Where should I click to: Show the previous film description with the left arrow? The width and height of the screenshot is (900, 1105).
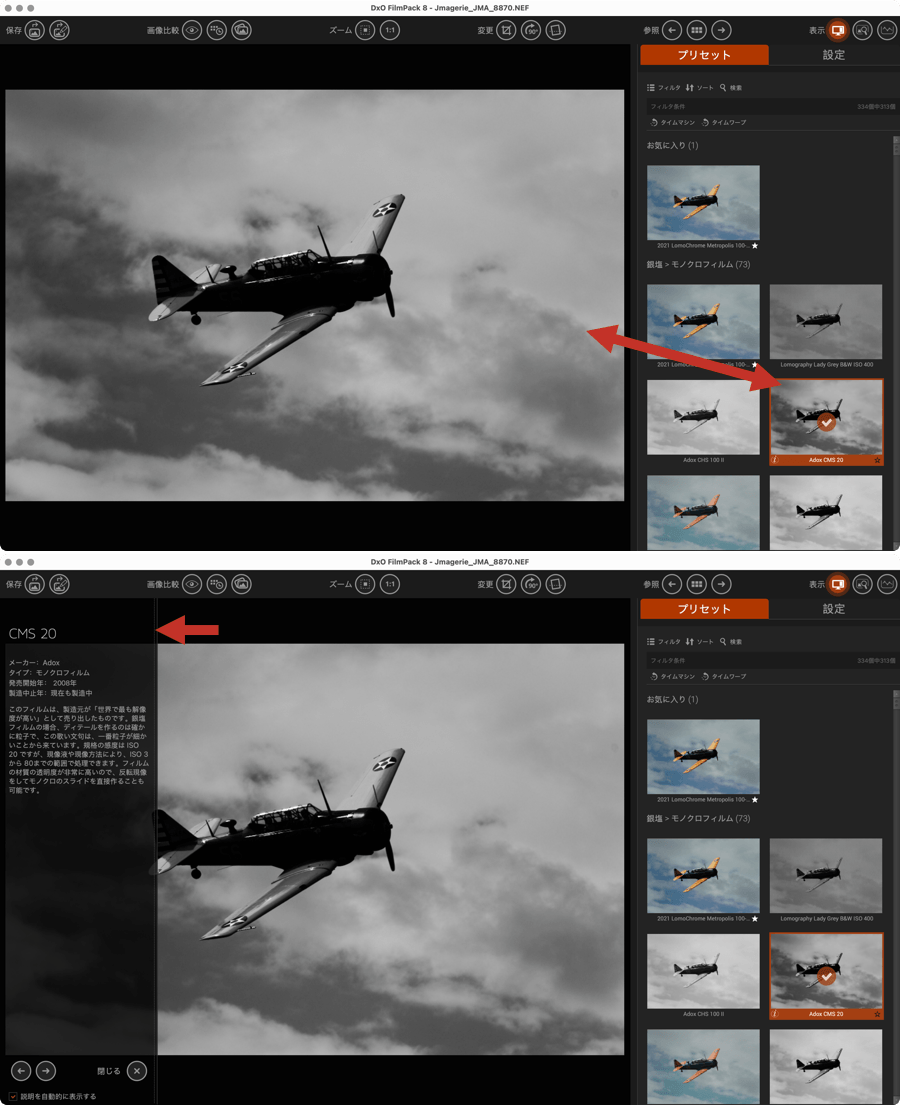click(x=21, y=1071)
